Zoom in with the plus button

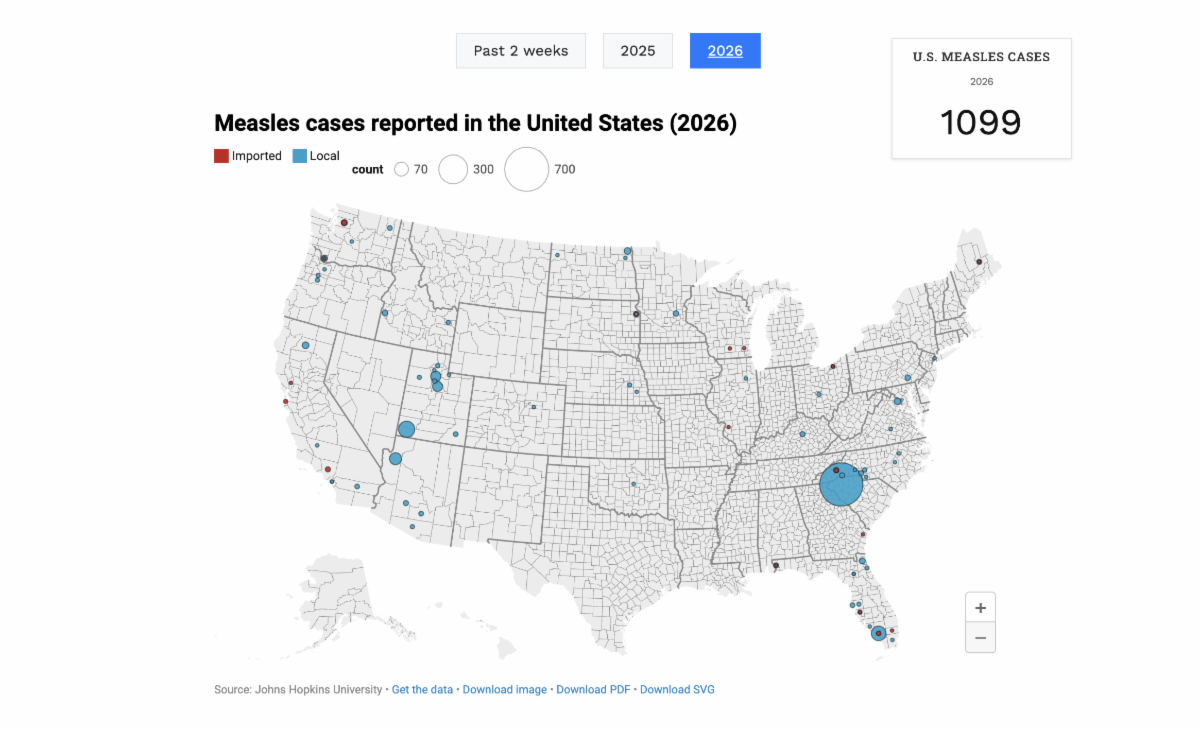pyautogui.click(x=980, y=607)
